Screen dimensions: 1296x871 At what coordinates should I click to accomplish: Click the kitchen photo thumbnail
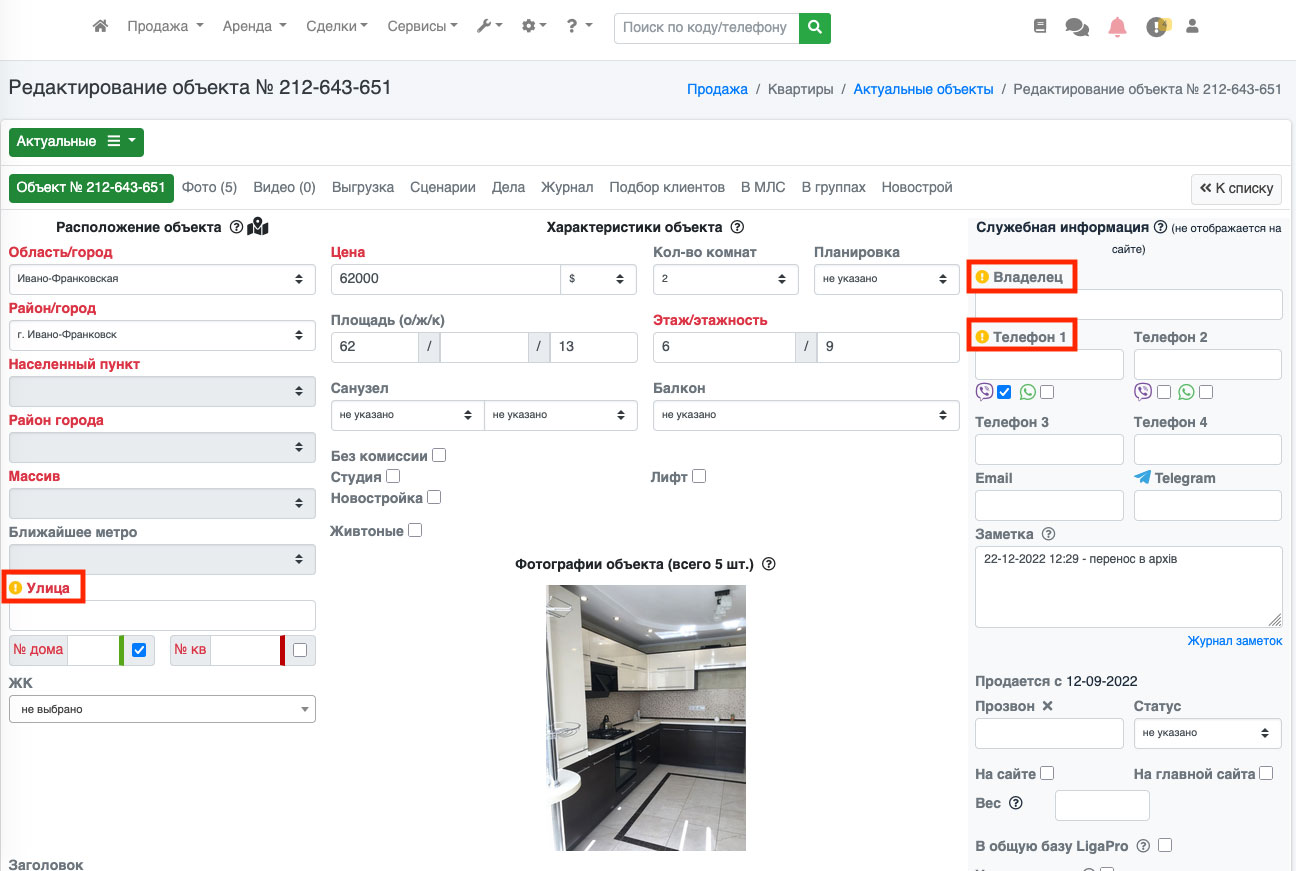[x=645, y=717]
